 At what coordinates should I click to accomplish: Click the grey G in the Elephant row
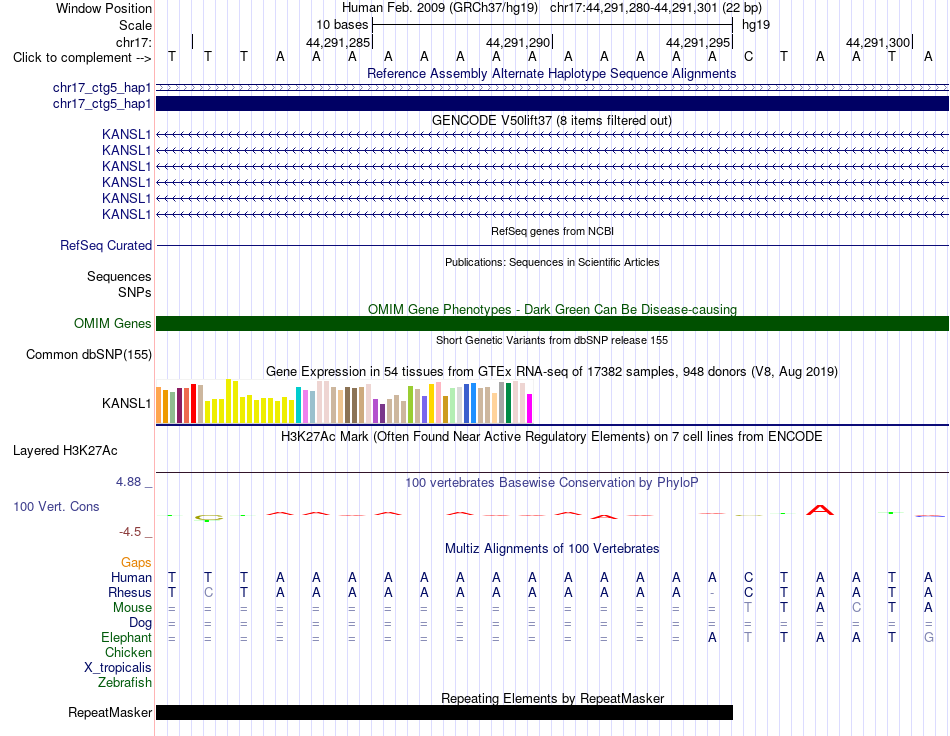tap(928, 637)
